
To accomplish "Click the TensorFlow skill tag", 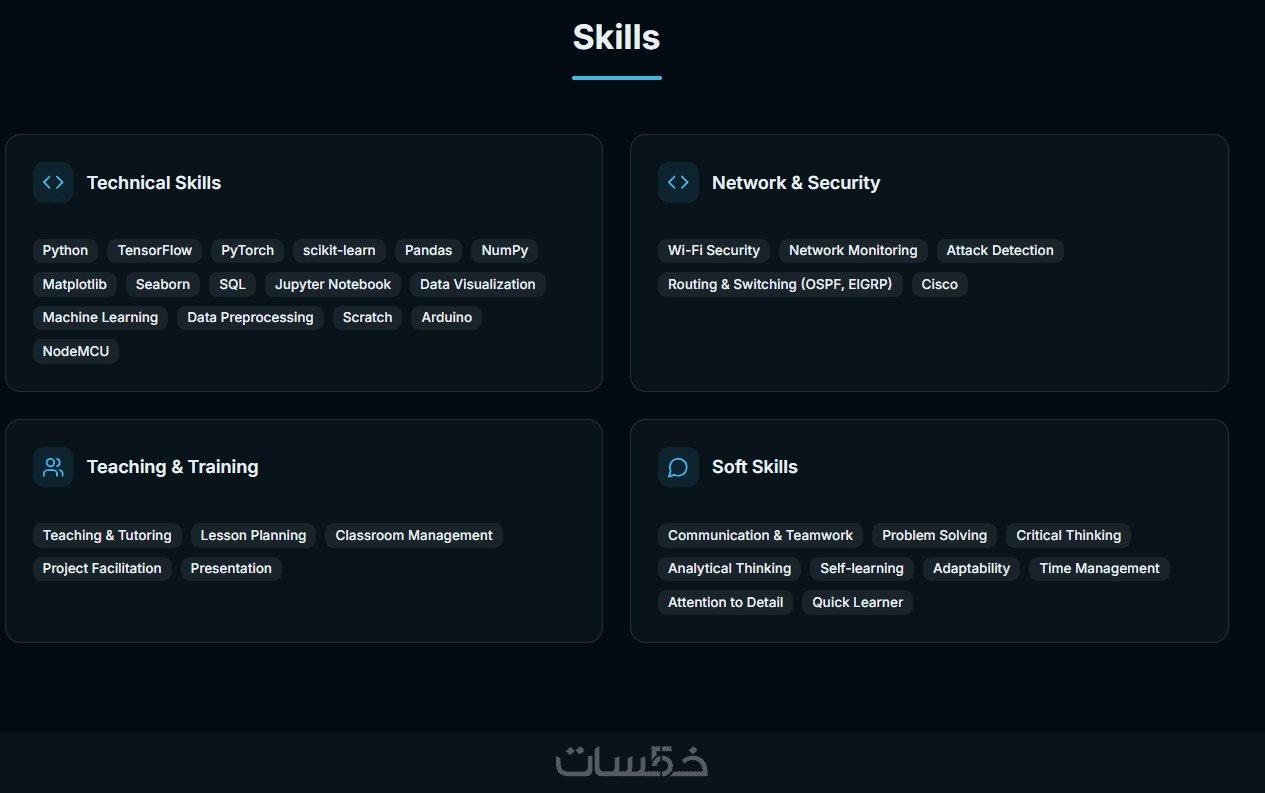I will 155,251.
